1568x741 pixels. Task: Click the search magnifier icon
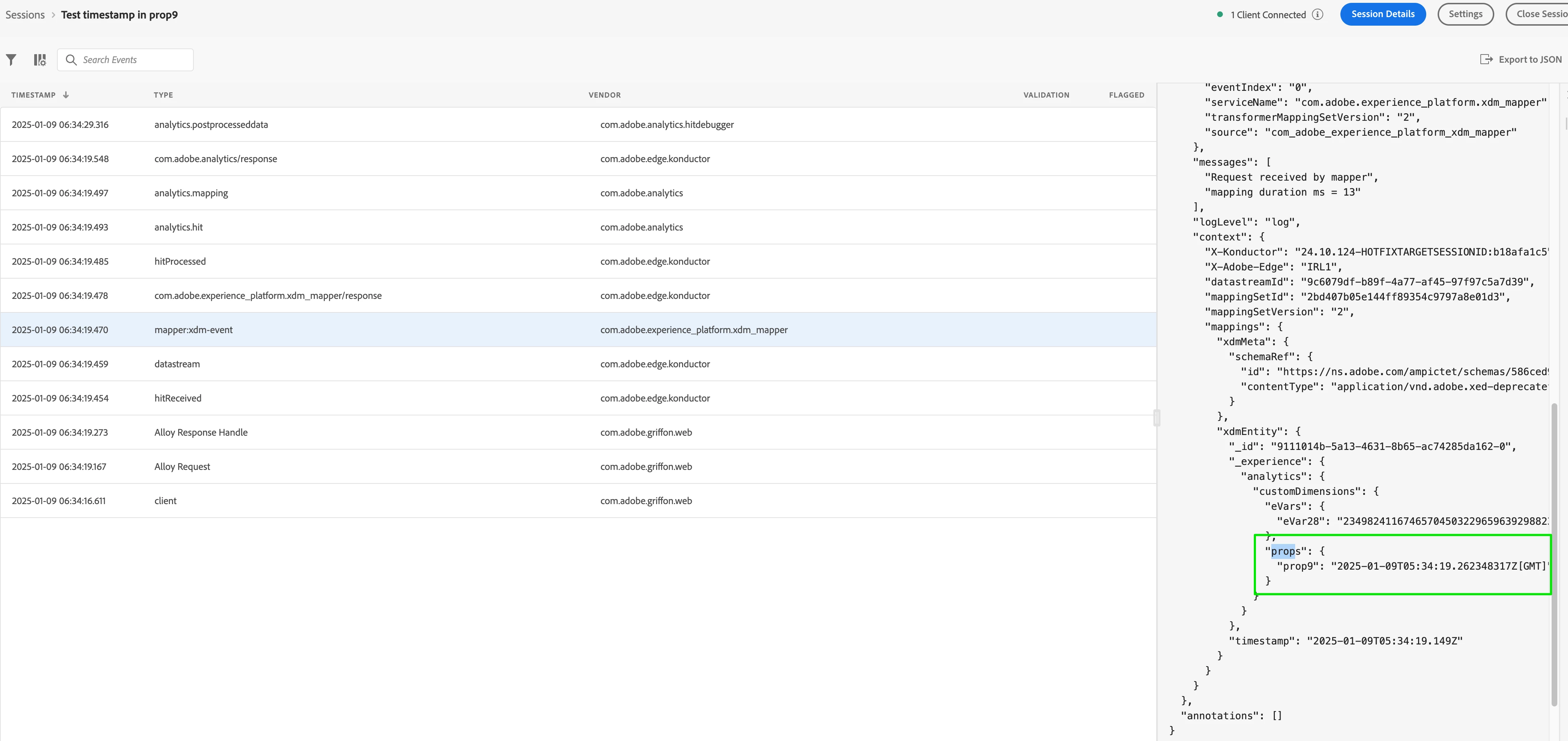[71, 59]
